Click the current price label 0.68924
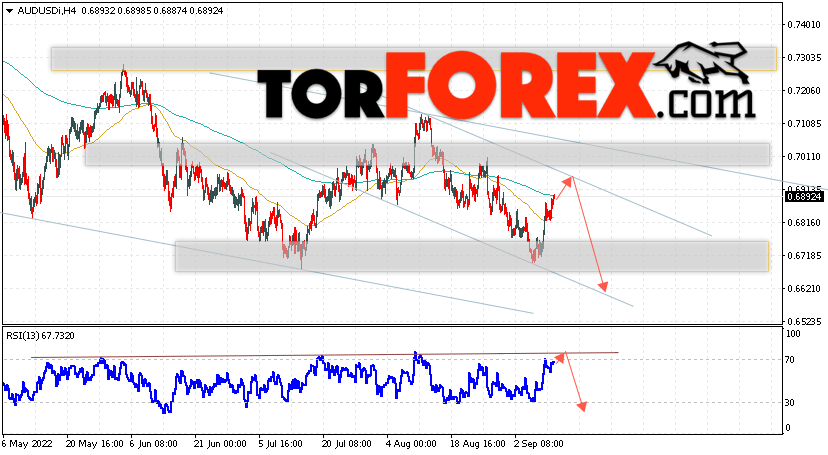Viewport: 828px width, 455px height. click(804, 197)
